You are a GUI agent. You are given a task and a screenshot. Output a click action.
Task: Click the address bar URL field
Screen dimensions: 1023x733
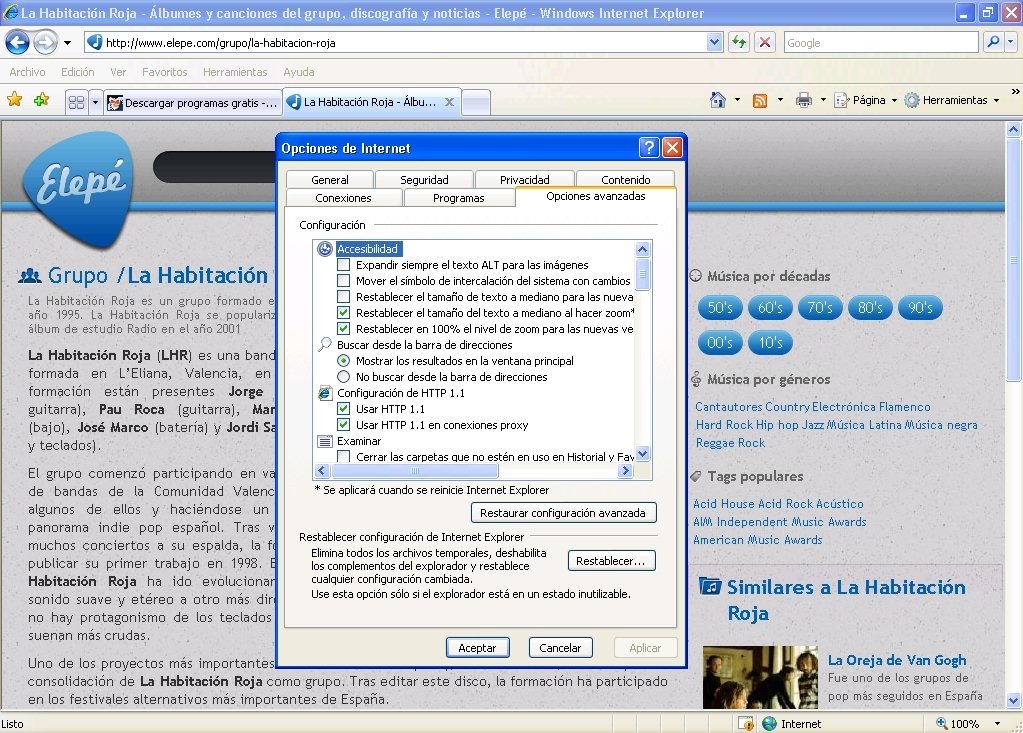[405, 42]
